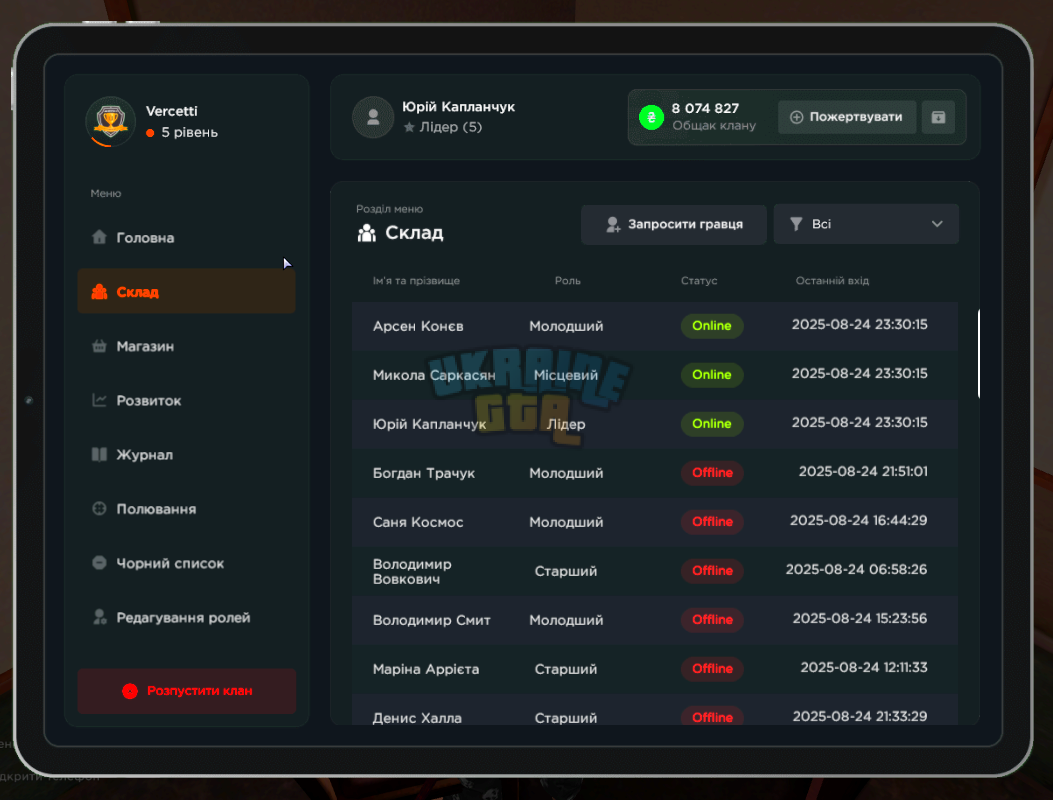The width and height of the screenshot is (1053, 800).
Task: Click the group icon next to Склад heading
Action: tap(367, 233)
